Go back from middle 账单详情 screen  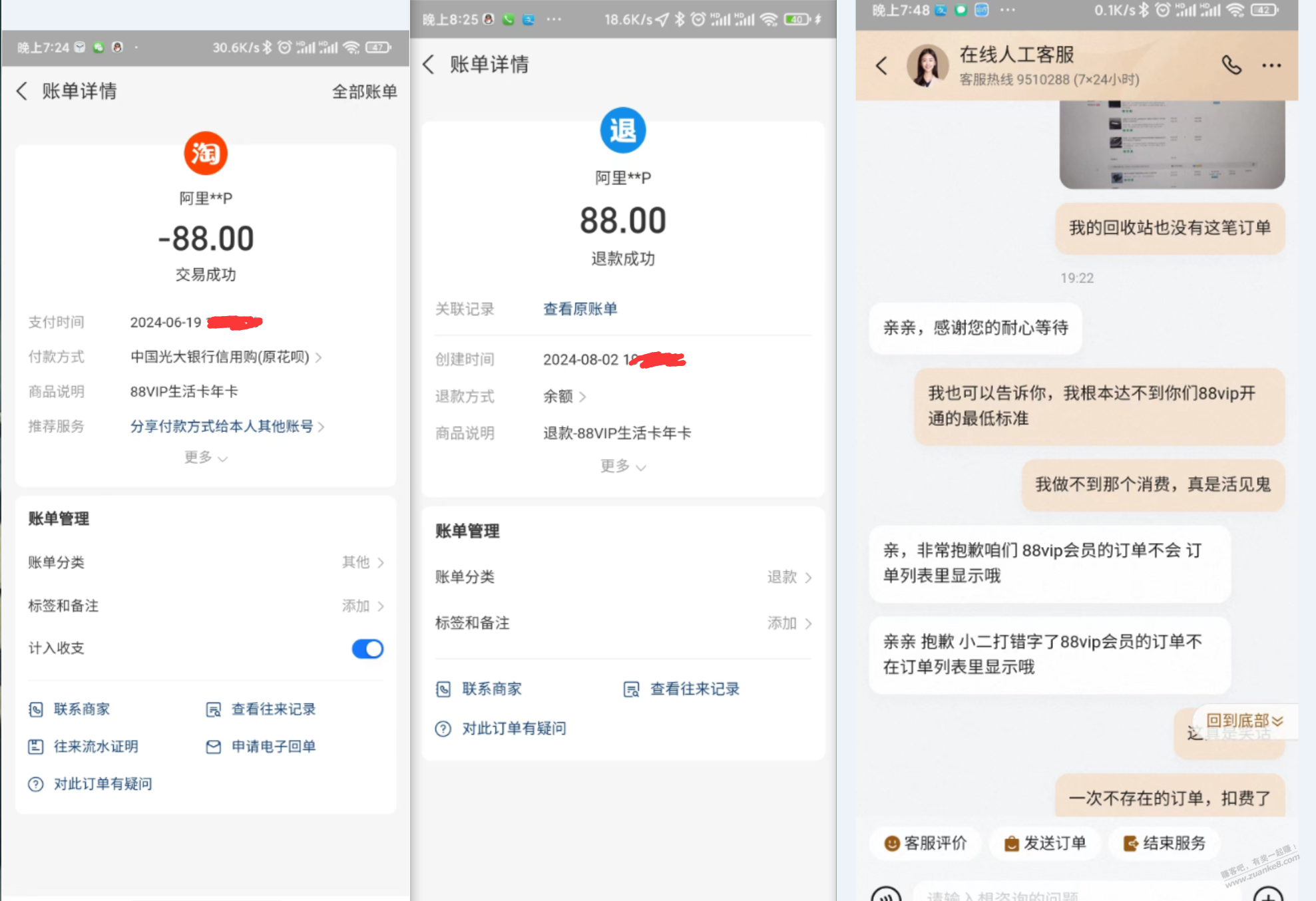coord(429,65)
